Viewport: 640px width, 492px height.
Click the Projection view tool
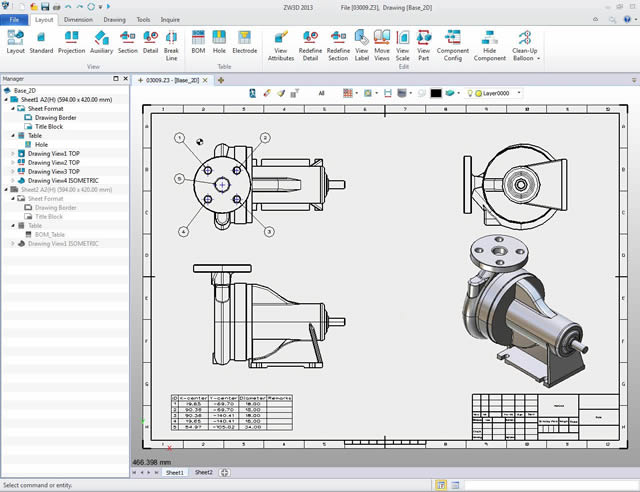pyautogui.click(x=71, y=39)
